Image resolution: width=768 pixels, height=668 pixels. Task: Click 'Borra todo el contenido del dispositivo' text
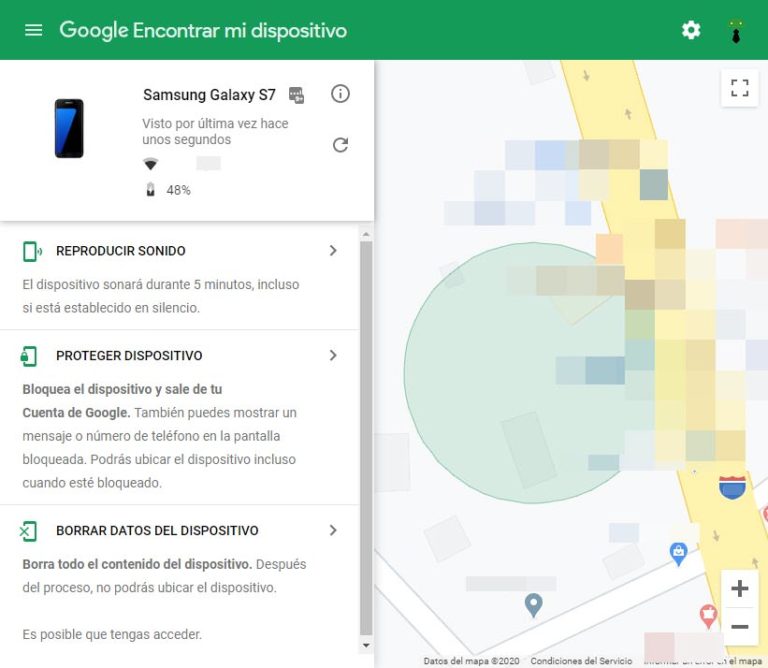(137, 564)
